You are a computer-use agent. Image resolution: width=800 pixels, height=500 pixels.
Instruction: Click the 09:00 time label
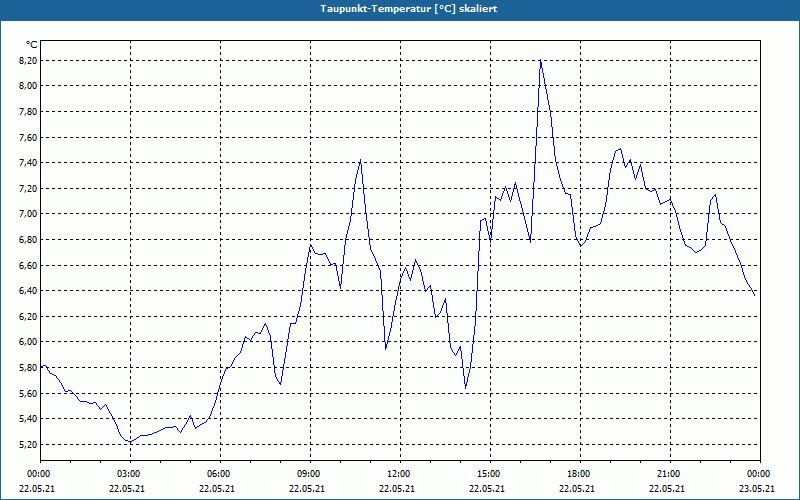[x=310, y=474]
